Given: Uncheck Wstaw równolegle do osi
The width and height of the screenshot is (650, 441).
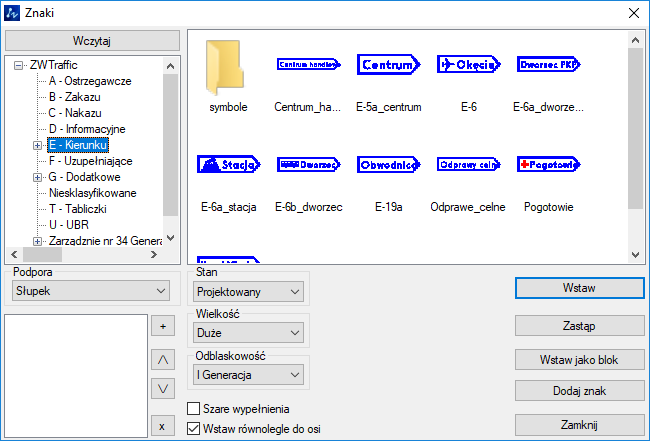Looking at the screenshot, I should click(195, 429).
